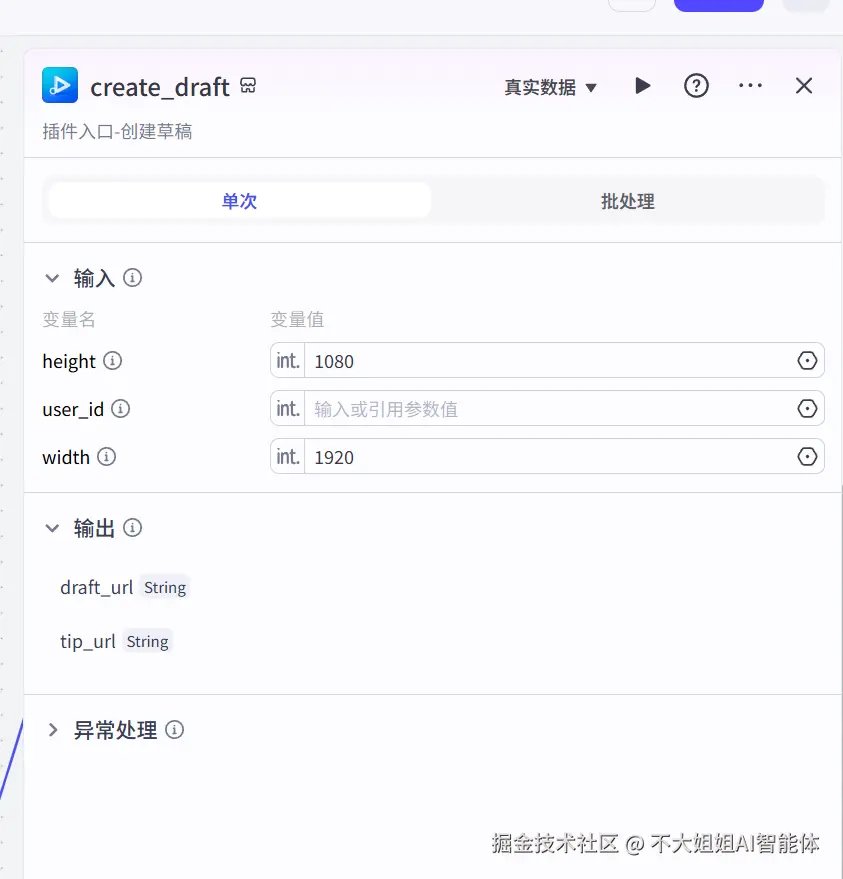Image resolution: width=843 pixels, height=879 pixels.
Task: Click the info icon beside 异常处理
Action: (175, 730)
